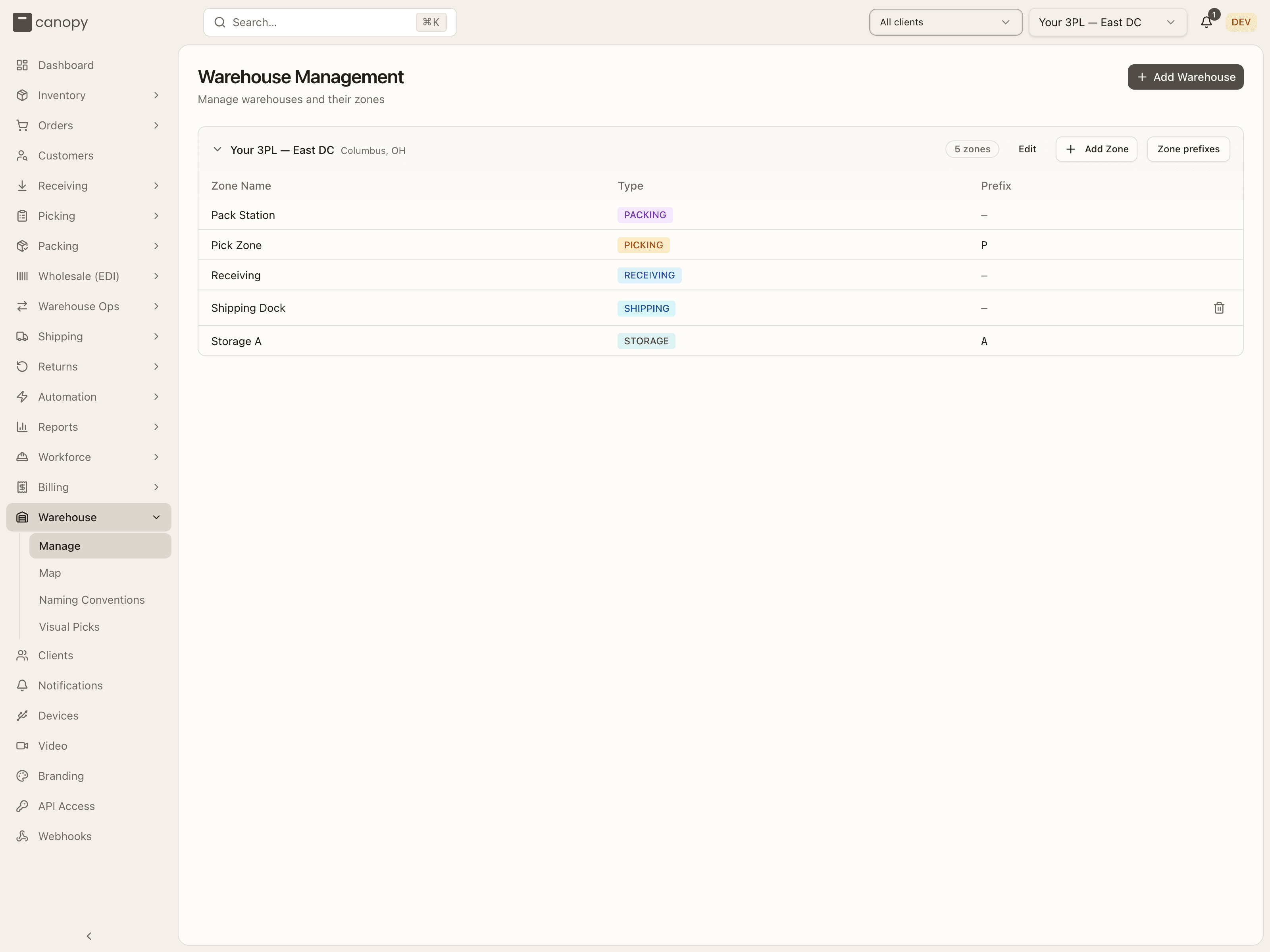Click the Webhooks icon in sidebar
1270x952 pixels.
click(x=22, y=836)
